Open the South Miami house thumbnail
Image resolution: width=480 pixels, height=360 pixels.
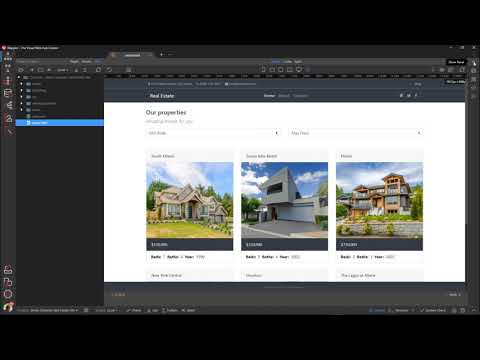(x=190, y=200)
